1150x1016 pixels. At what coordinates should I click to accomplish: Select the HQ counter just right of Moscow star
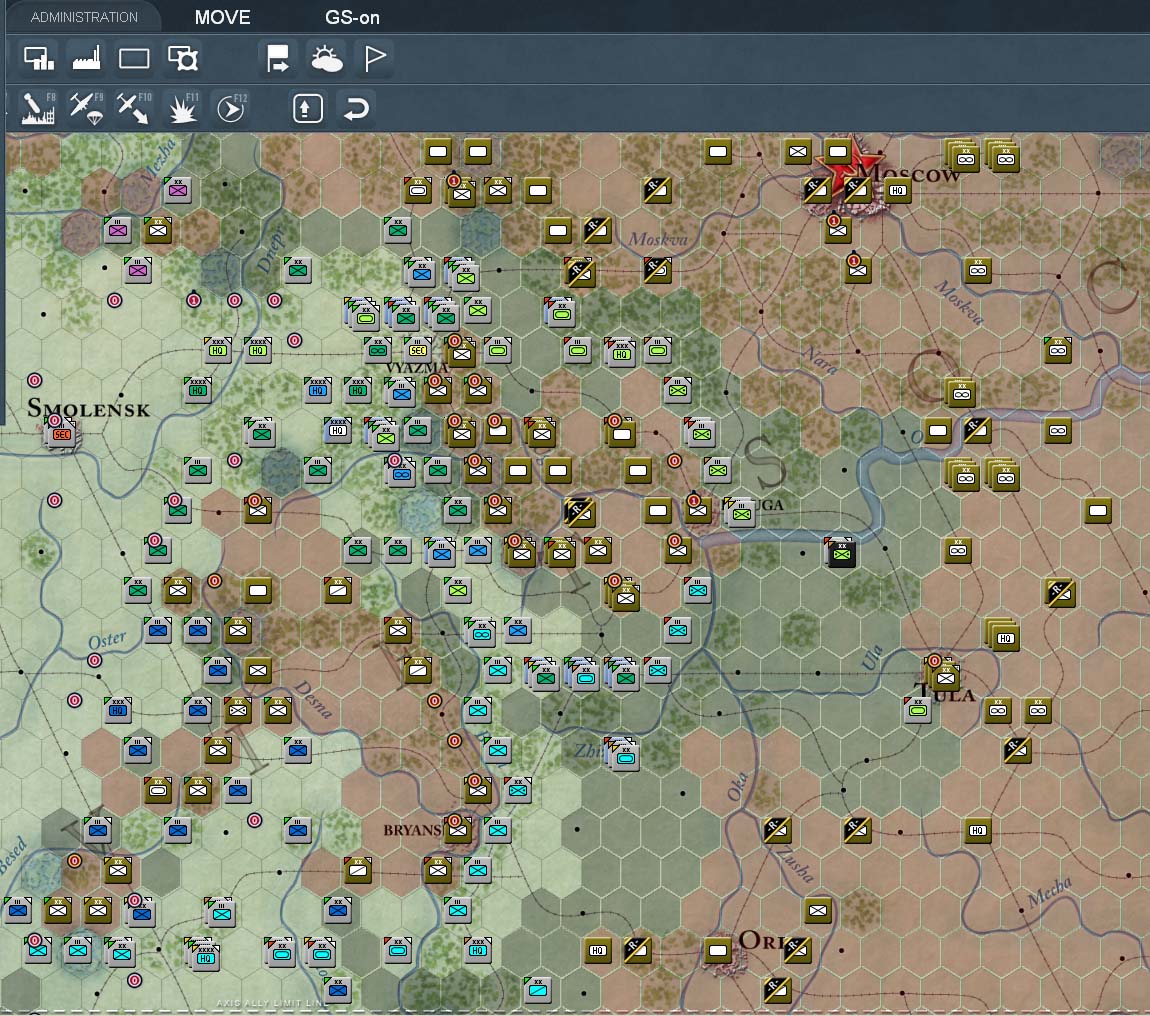(x=898, y=191)
